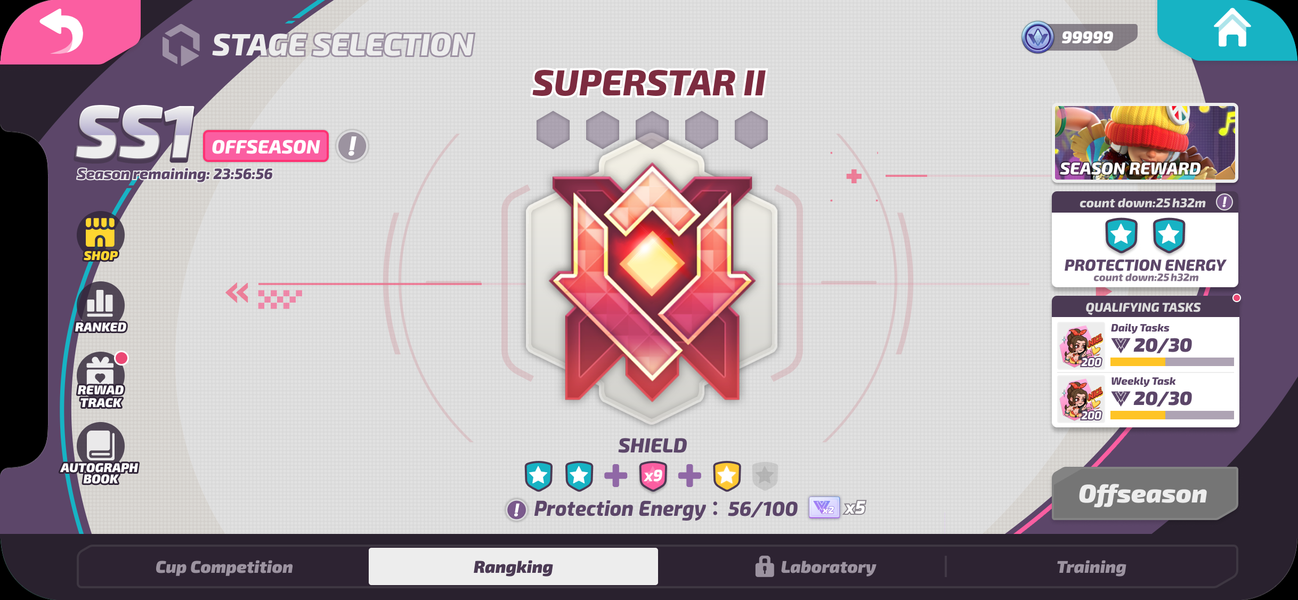Open Weekly Task reward entry
Viewport: 1298px width, 600px height.
[1145, 398]
